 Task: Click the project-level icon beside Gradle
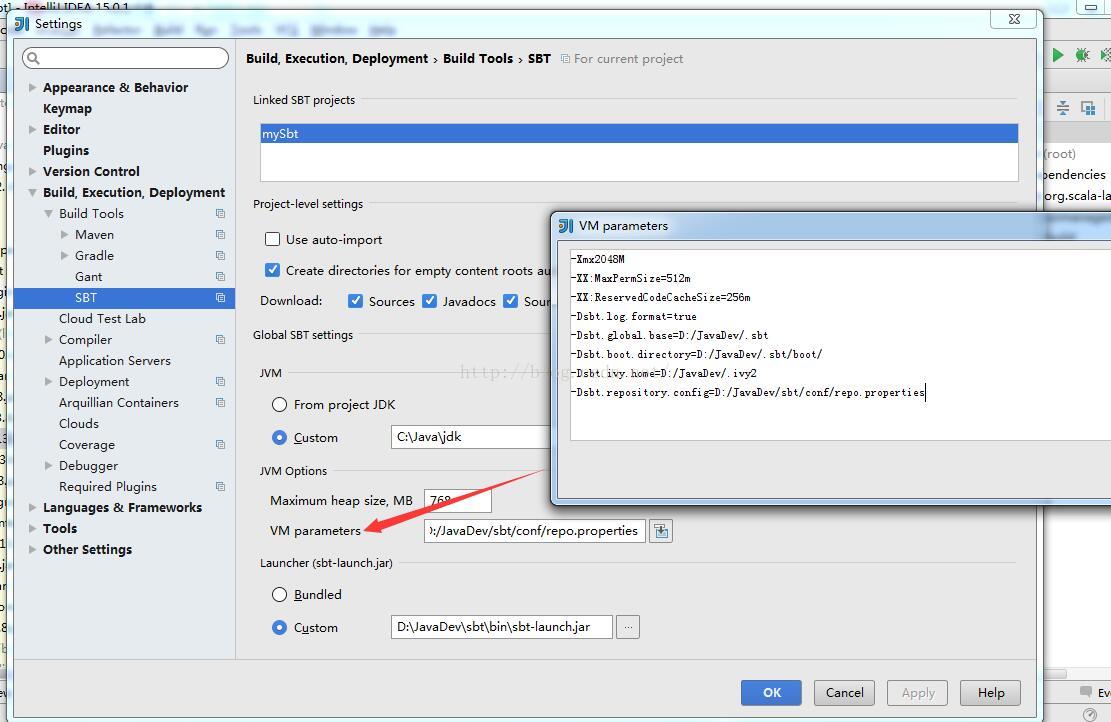tap(220, 255)
